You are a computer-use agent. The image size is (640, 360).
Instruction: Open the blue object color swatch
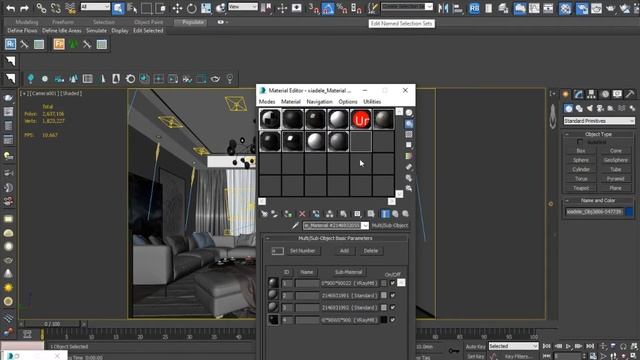click(629, 212)
